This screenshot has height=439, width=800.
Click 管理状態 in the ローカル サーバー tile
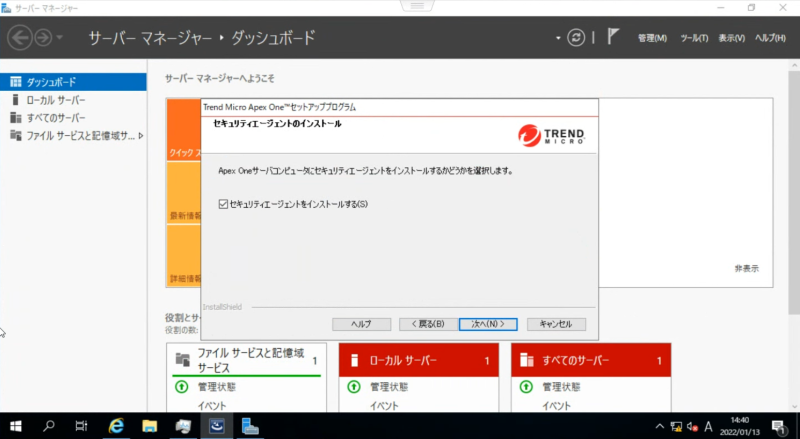pyautogui.click(x=389, y=387)
